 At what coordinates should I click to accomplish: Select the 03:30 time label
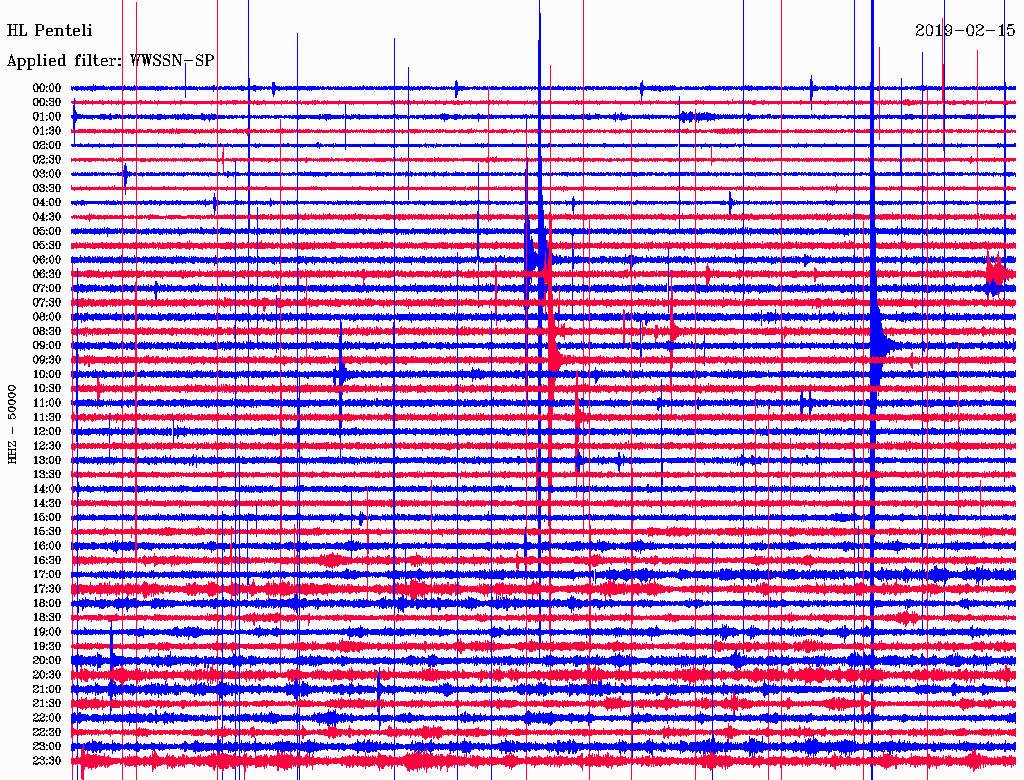pyautogui.click(x=47, y=188)
